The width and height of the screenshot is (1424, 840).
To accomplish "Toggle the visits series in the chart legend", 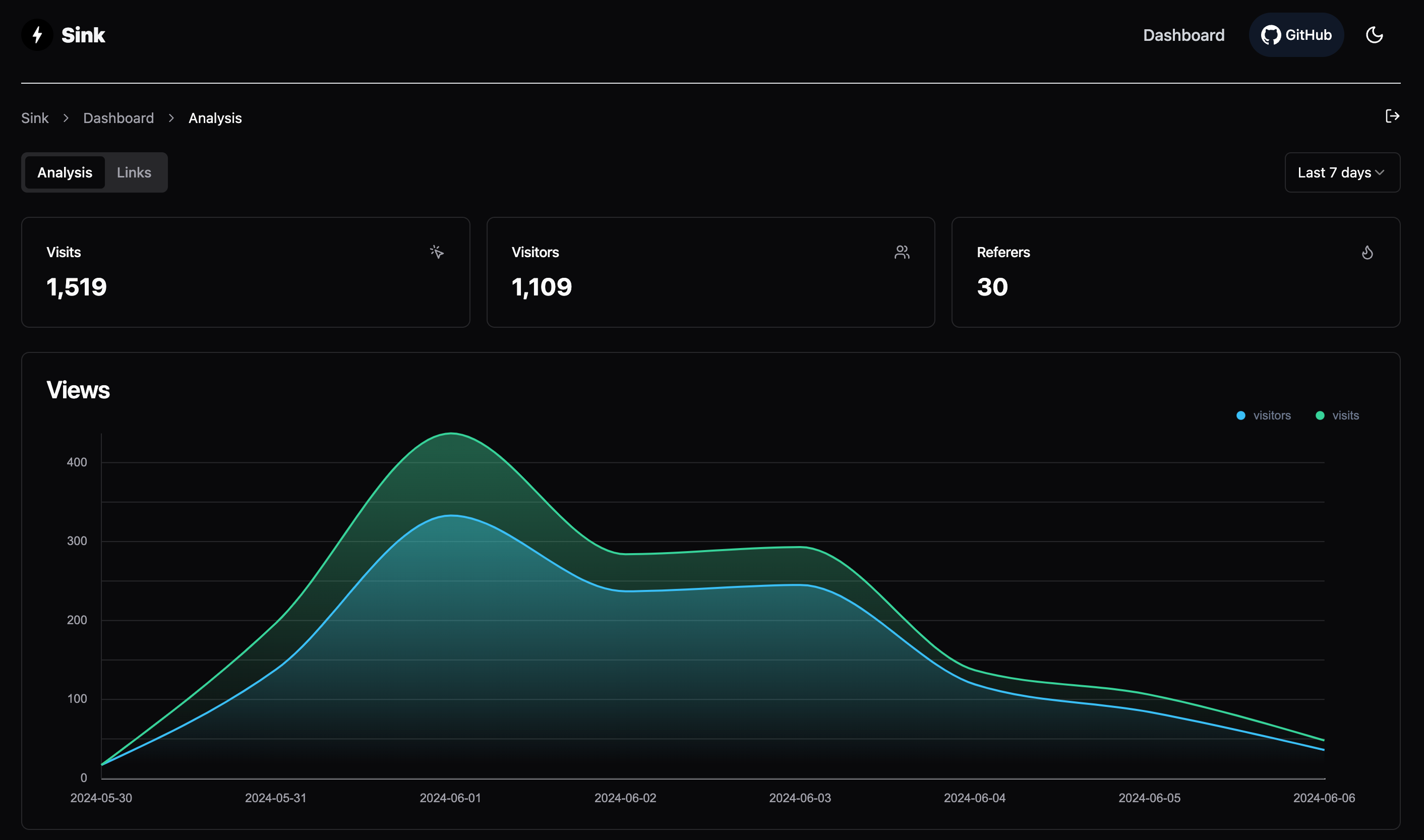I will (1337, 415).
